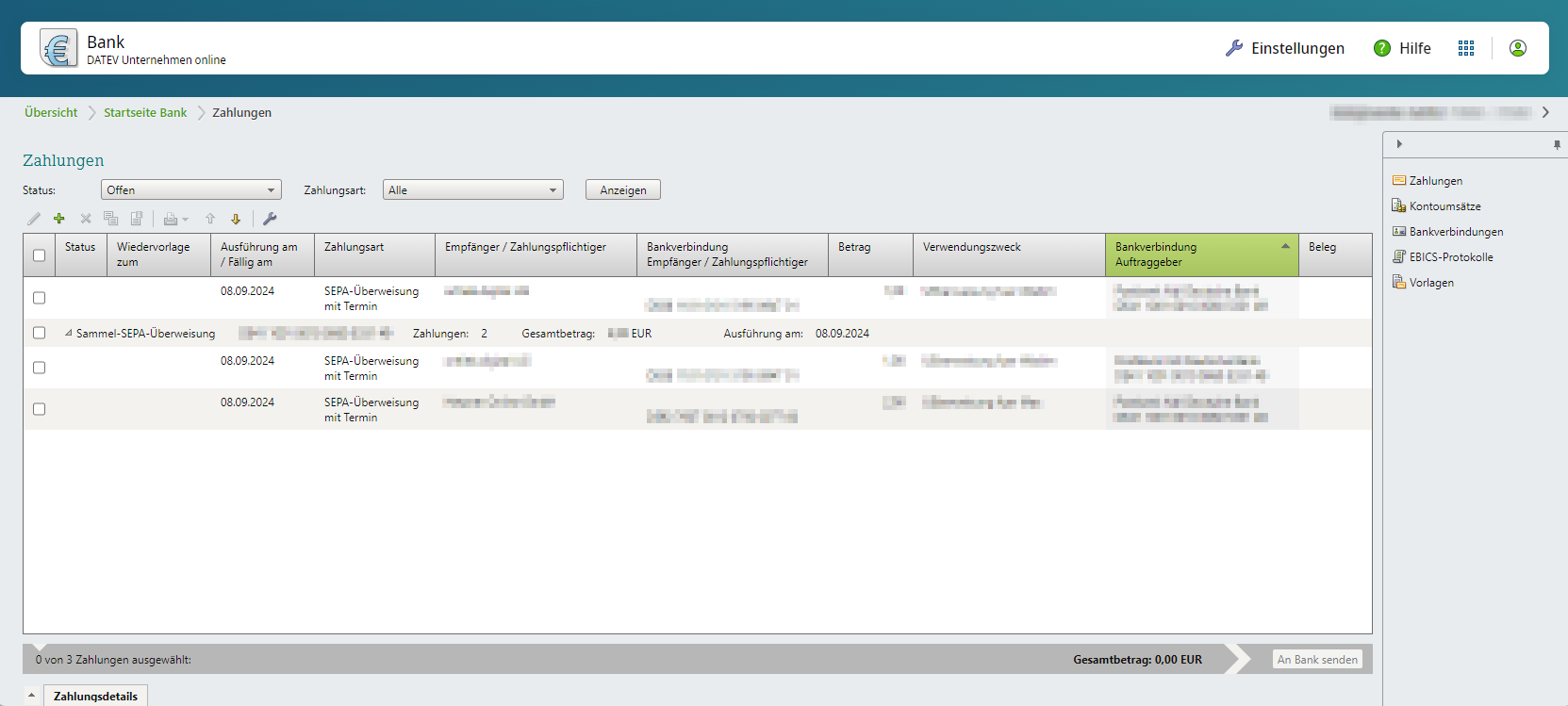Open the Zahlungsdetails tab

tap(95, 697)
